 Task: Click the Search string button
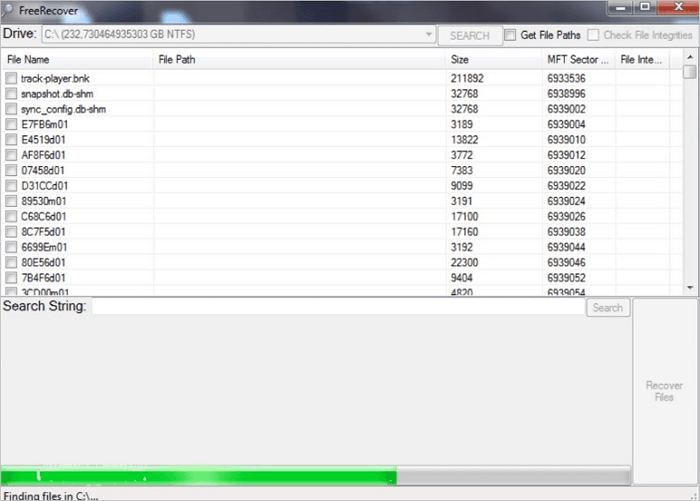(x=608, y=308)
